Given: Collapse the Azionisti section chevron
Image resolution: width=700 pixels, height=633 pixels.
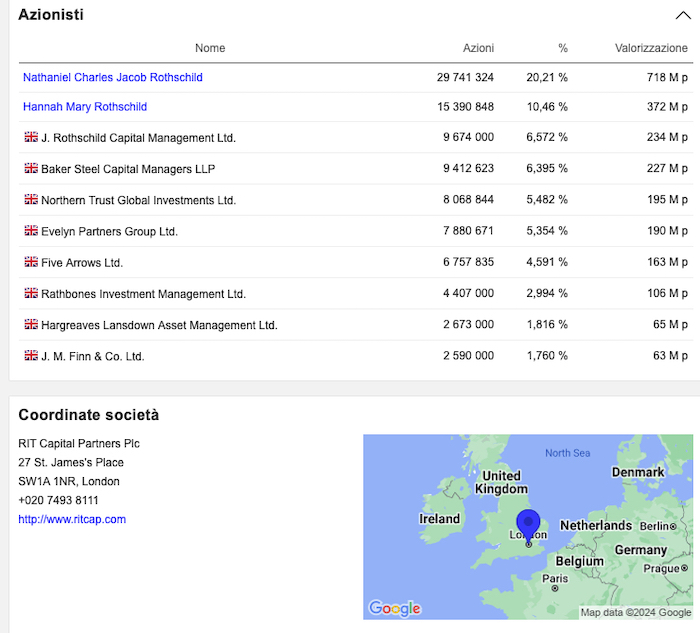Looking at the screenshot, I should tap(683, 16).
